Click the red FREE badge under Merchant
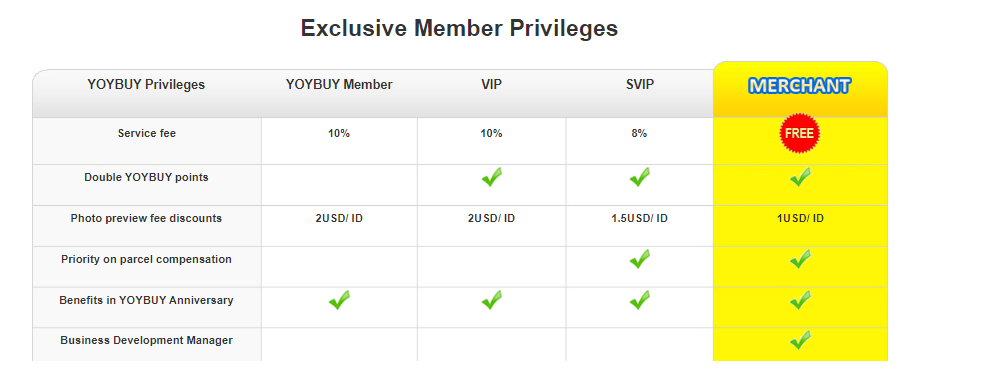The height and width of the screenshot is (386, 990). [800, 133]
